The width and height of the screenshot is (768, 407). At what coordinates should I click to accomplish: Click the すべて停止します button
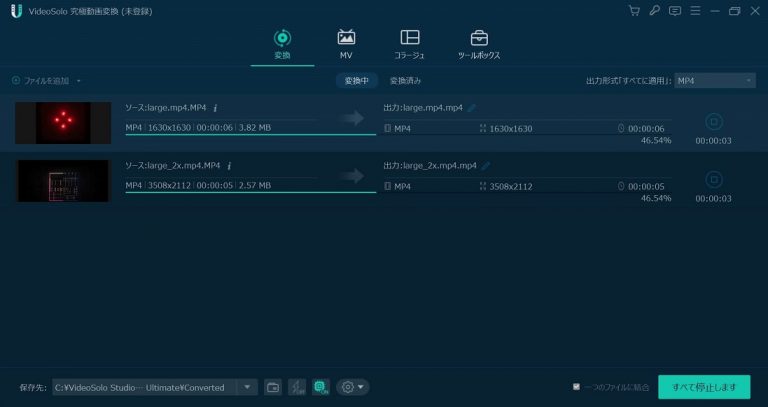tap(704, 387)
